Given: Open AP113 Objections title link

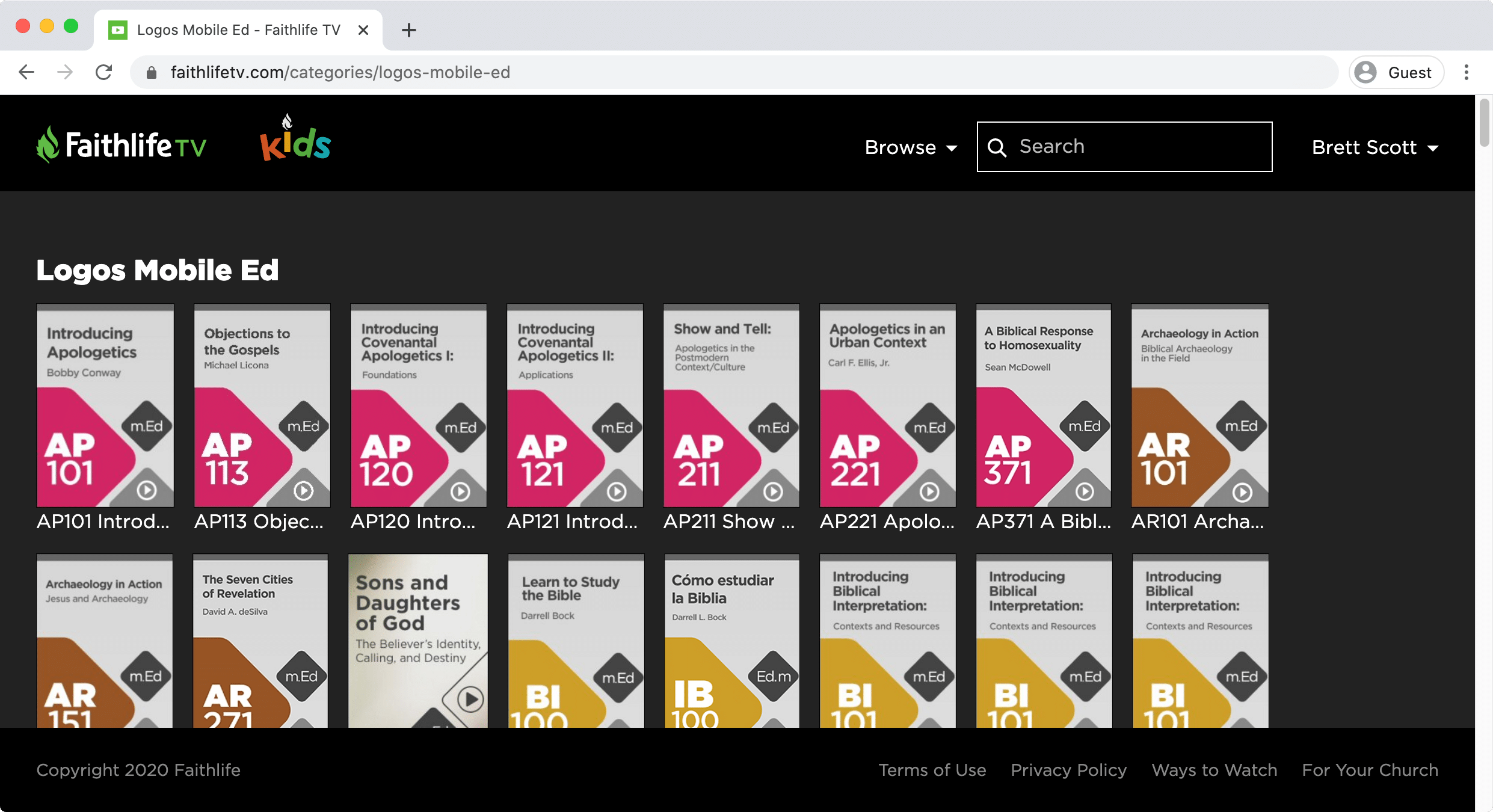Looking at the screenshot, I should 259,521.
